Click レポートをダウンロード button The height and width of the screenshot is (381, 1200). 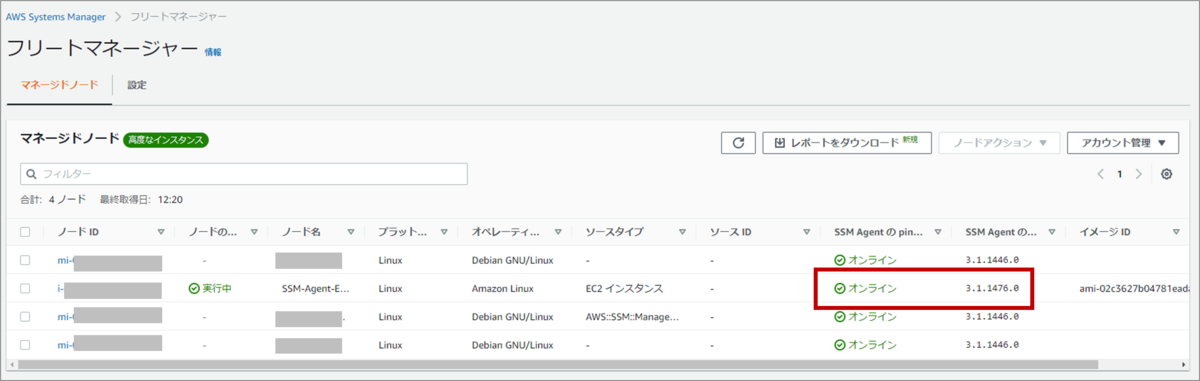coord(846,143)
